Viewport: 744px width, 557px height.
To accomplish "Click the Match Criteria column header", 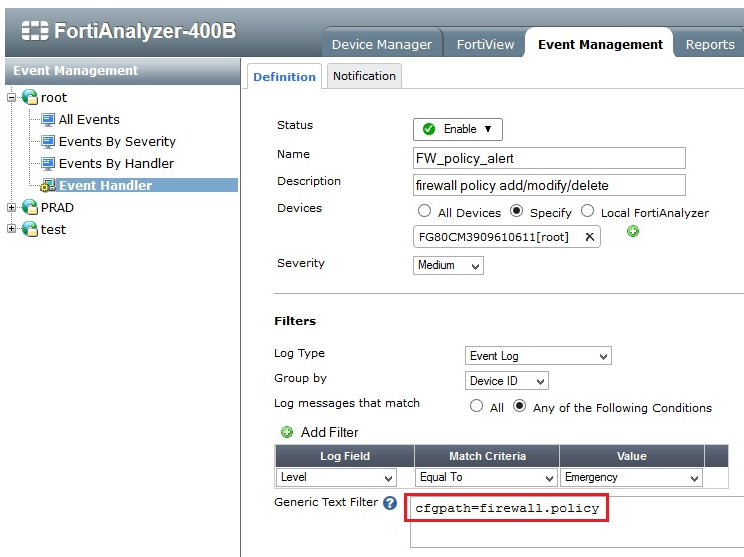I will [x=487, y=456].
